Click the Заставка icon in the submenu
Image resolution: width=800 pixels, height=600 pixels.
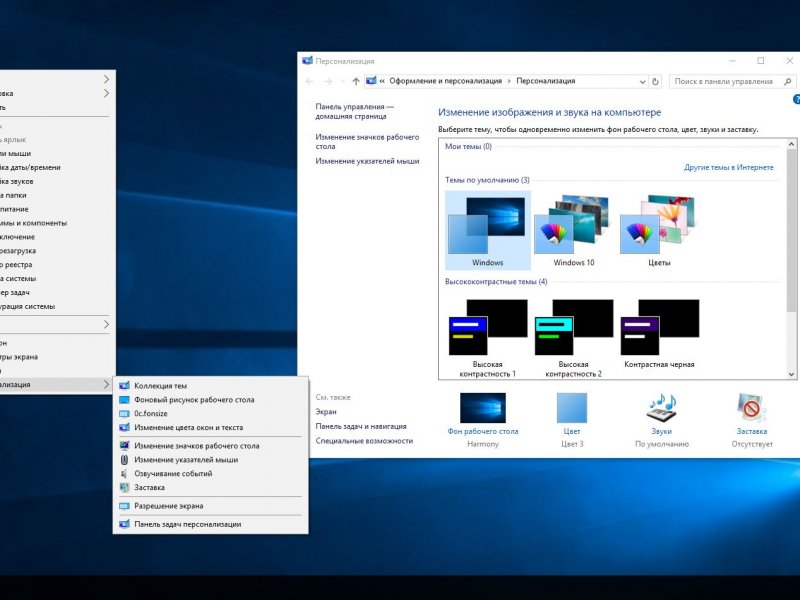124,487
